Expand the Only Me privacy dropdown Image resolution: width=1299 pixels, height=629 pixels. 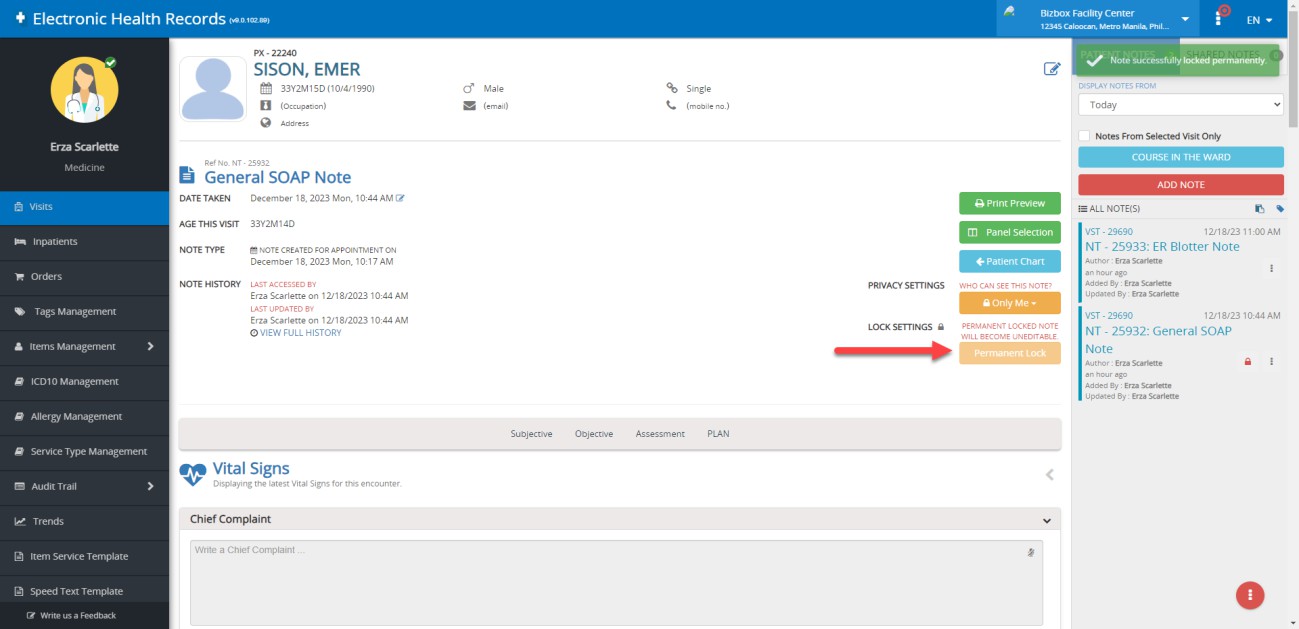(x=1009, y=303)
